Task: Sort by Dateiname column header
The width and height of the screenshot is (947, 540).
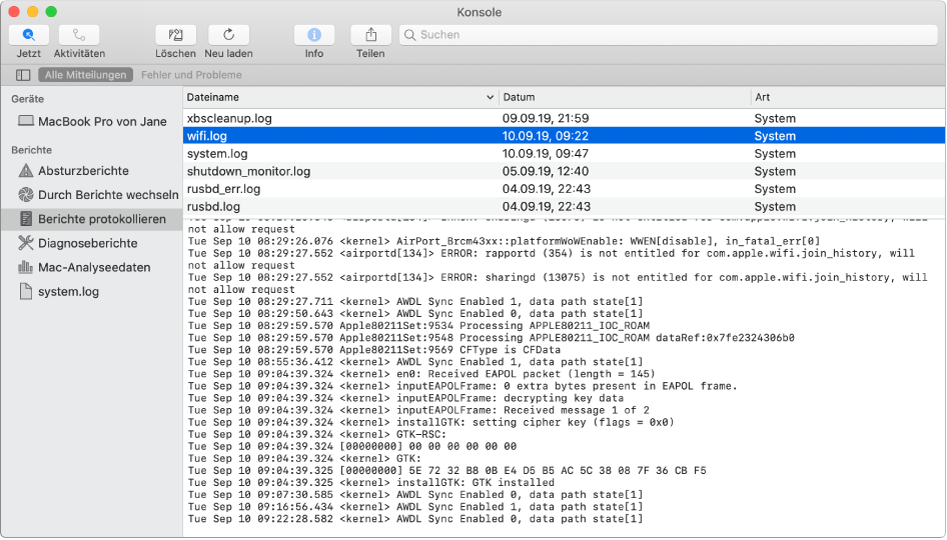Action: point(340,97)
